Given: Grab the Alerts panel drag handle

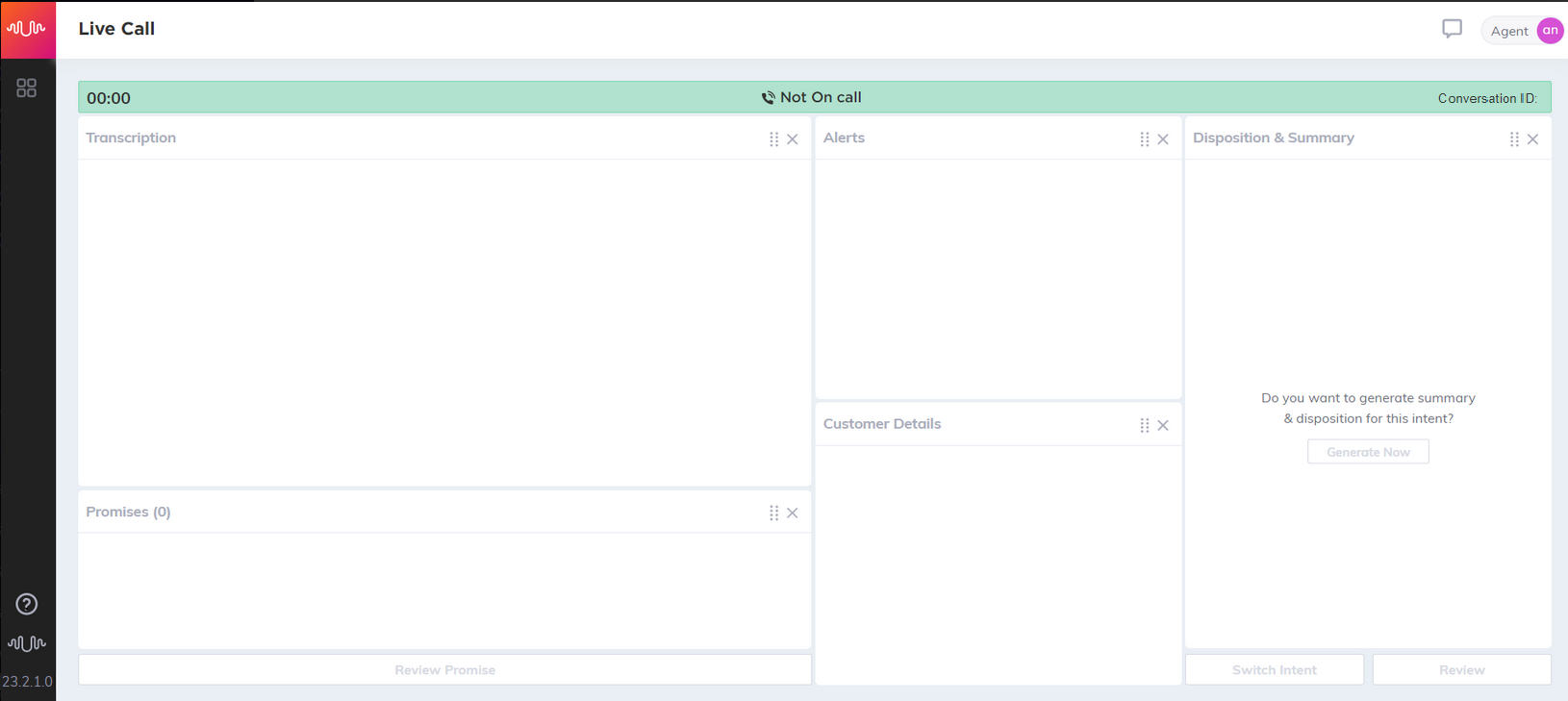Looking at the screenshot, I should pyautogui.click(x=1144, y=139).
